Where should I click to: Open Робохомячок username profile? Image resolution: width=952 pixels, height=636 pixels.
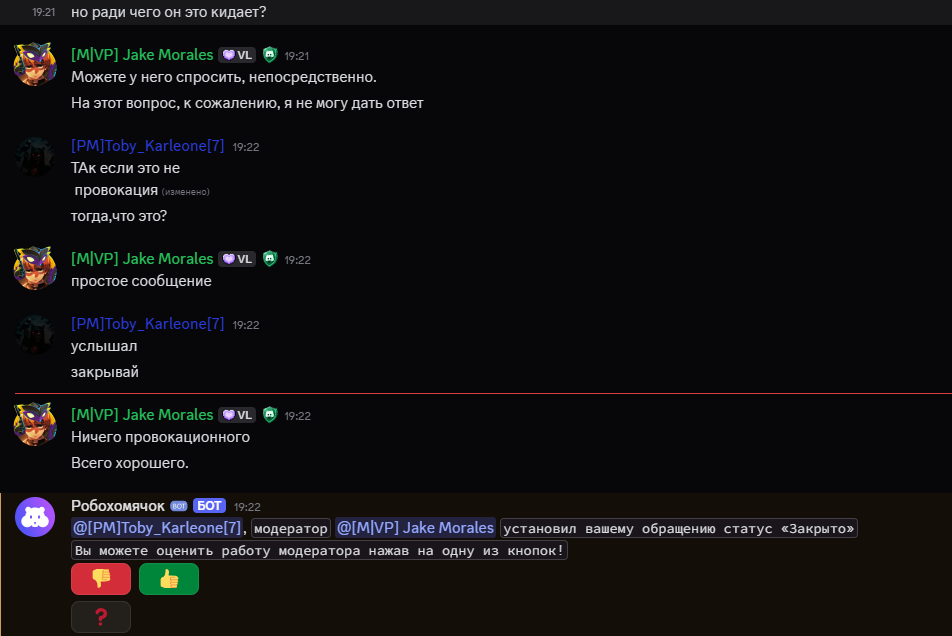(x=118, y=506)
